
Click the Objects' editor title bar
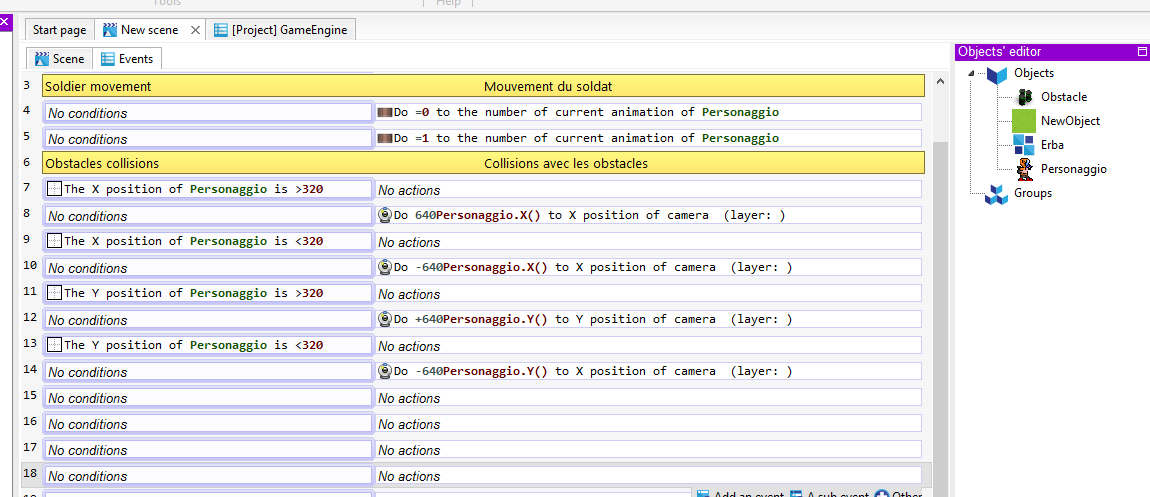pyautogui.click(x=1051, y=52)
